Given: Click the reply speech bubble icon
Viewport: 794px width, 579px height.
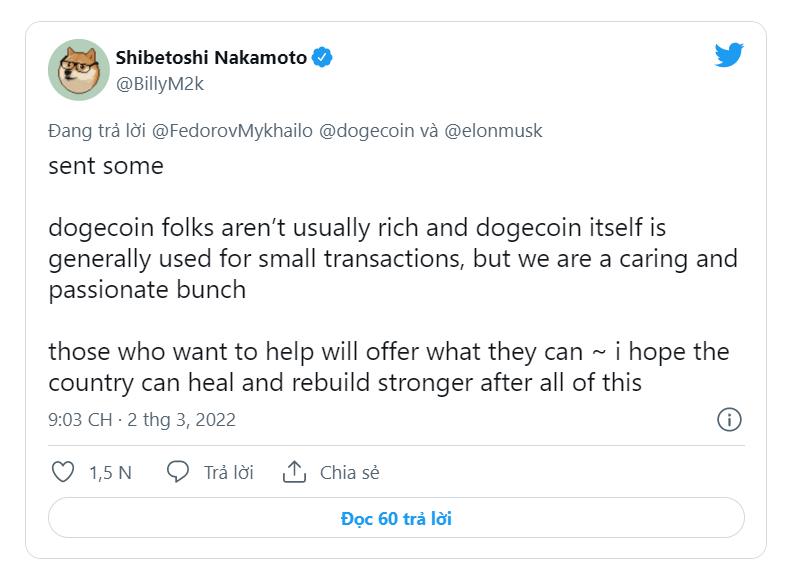Looking at the screenshot, I should [178, 472].
